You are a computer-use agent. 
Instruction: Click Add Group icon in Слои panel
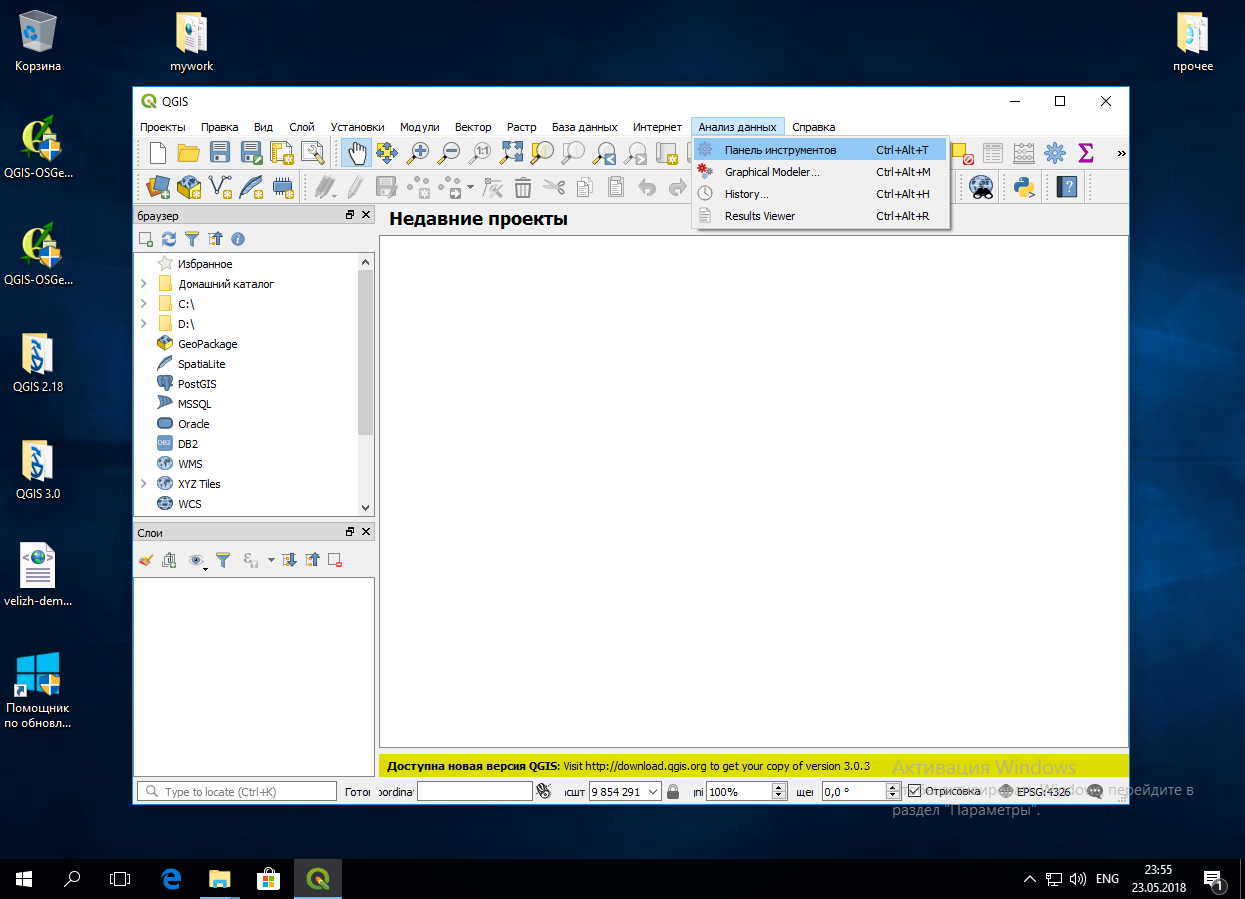click(169, 560)
